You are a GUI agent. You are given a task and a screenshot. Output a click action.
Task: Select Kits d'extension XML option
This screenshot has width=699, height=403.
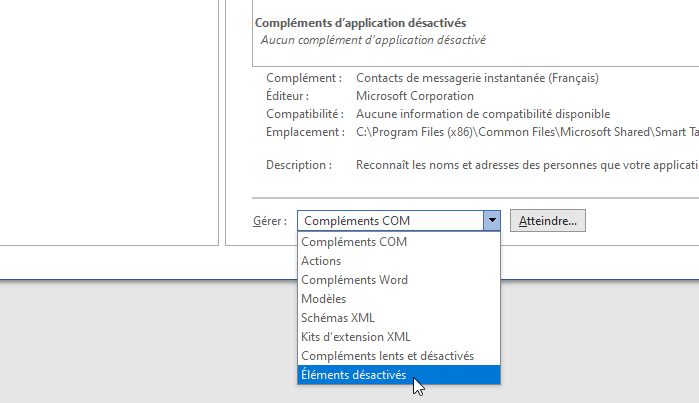356,337
